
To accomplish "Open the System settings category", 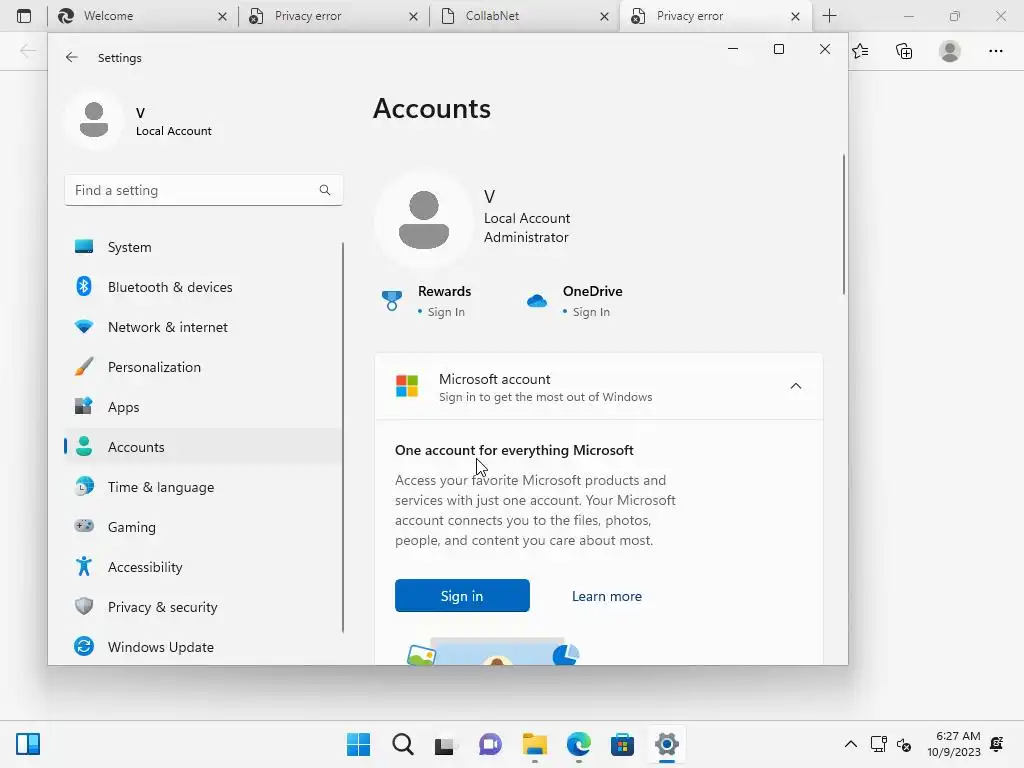I will 203,247.
